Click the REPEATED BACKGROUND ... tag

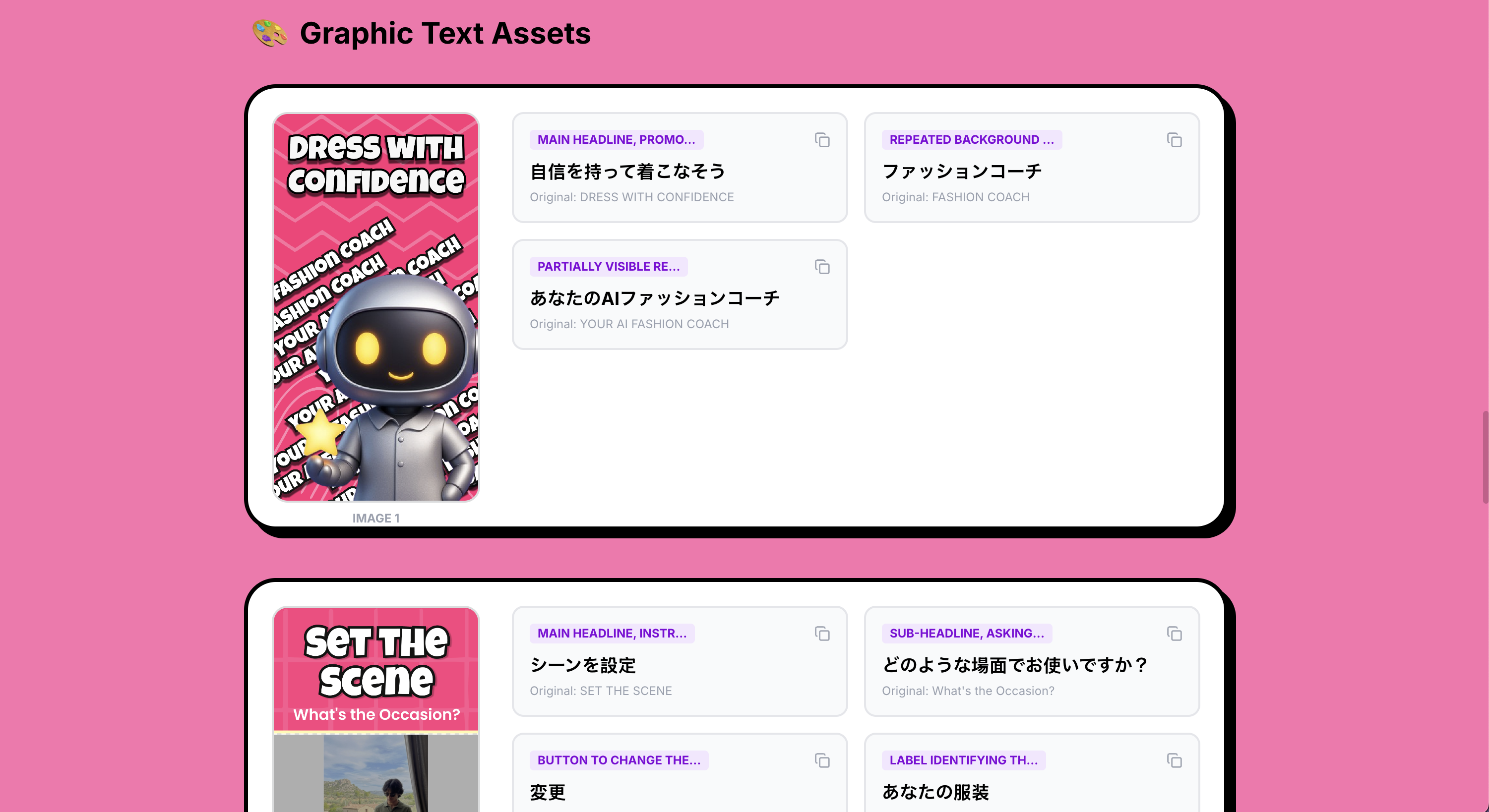click(x=971, y=140)
